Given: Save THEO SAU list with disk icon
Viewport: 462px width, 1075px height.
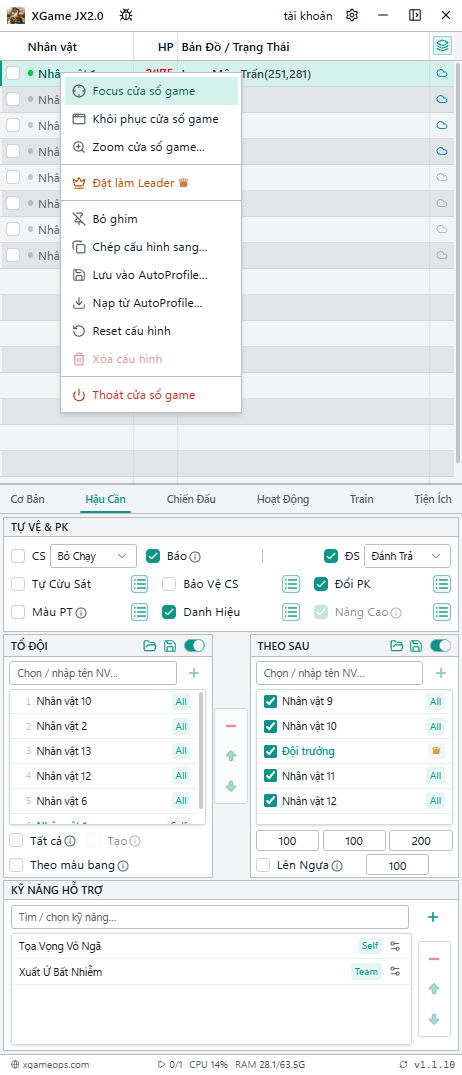Looking at the screenshot, I should pyautogui.click(x=415, y=646).
